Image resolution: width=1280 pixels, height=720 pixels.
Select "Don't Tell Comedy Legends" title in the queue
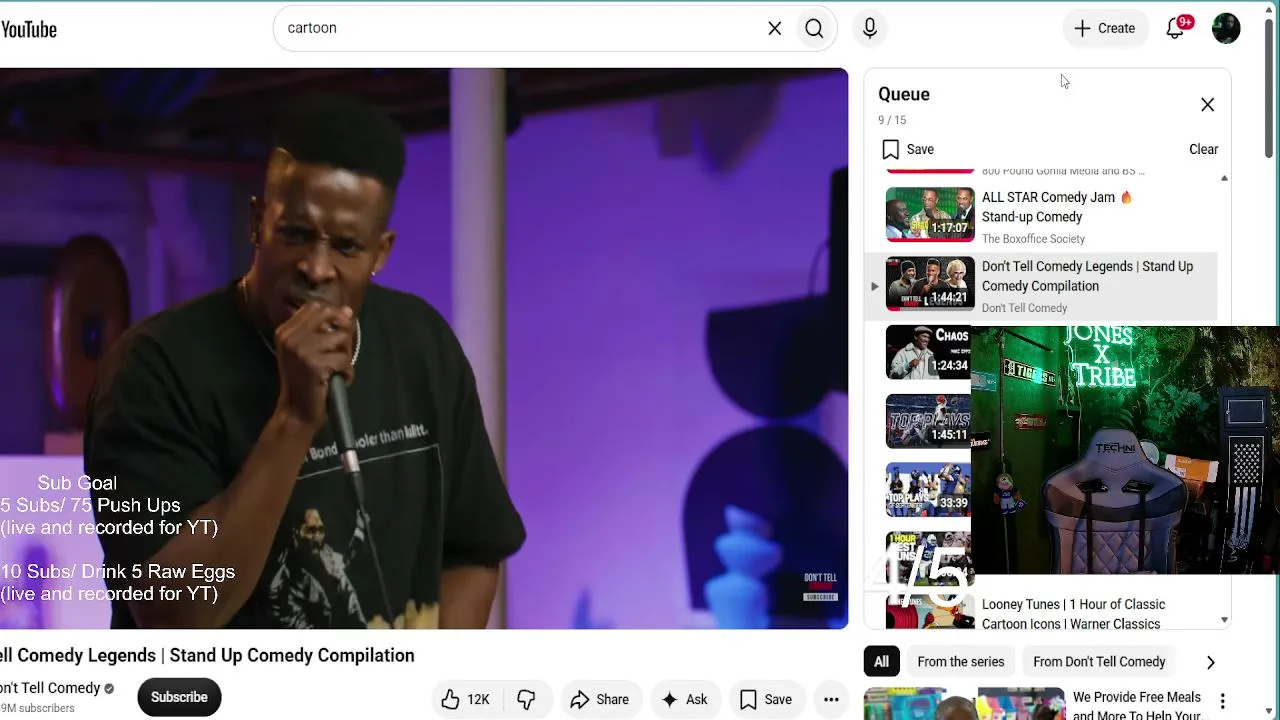click(x=1087, y=276)
